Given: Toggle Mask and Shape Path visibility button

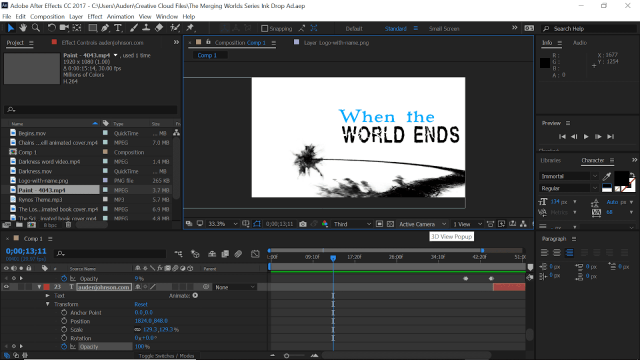Looking at the screenshot, I should (257, 224).
